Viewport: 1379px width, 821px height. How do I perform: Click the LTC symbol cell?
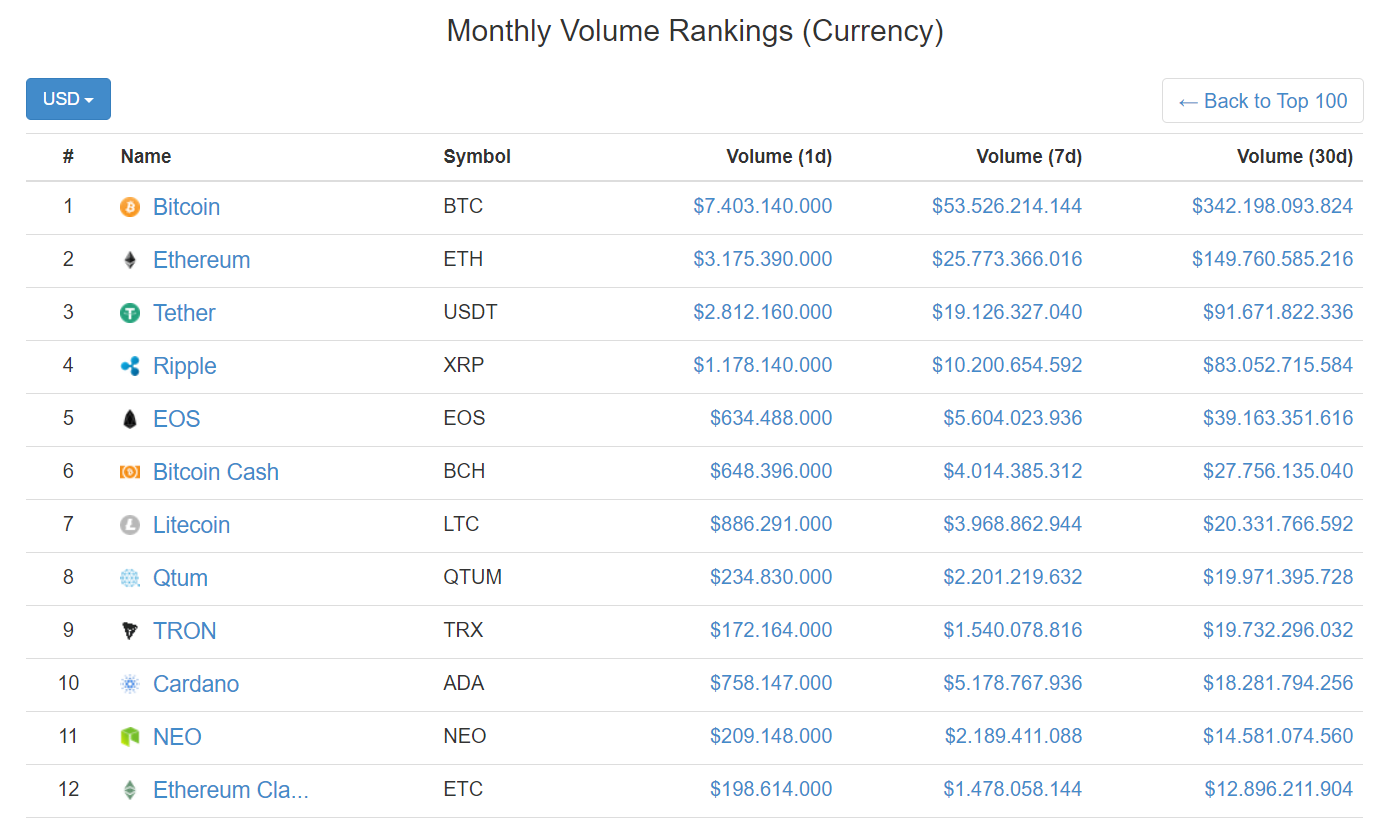[x=461, y=524]
